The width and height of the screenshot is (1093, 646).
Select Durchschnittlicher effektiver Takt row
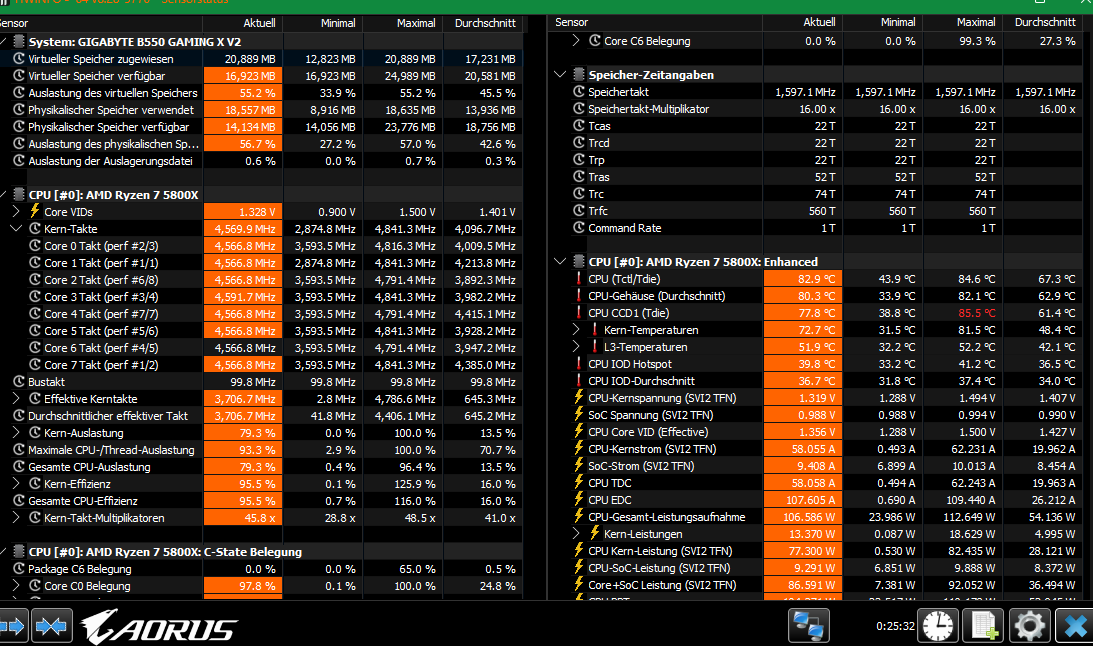click(261, 415)
